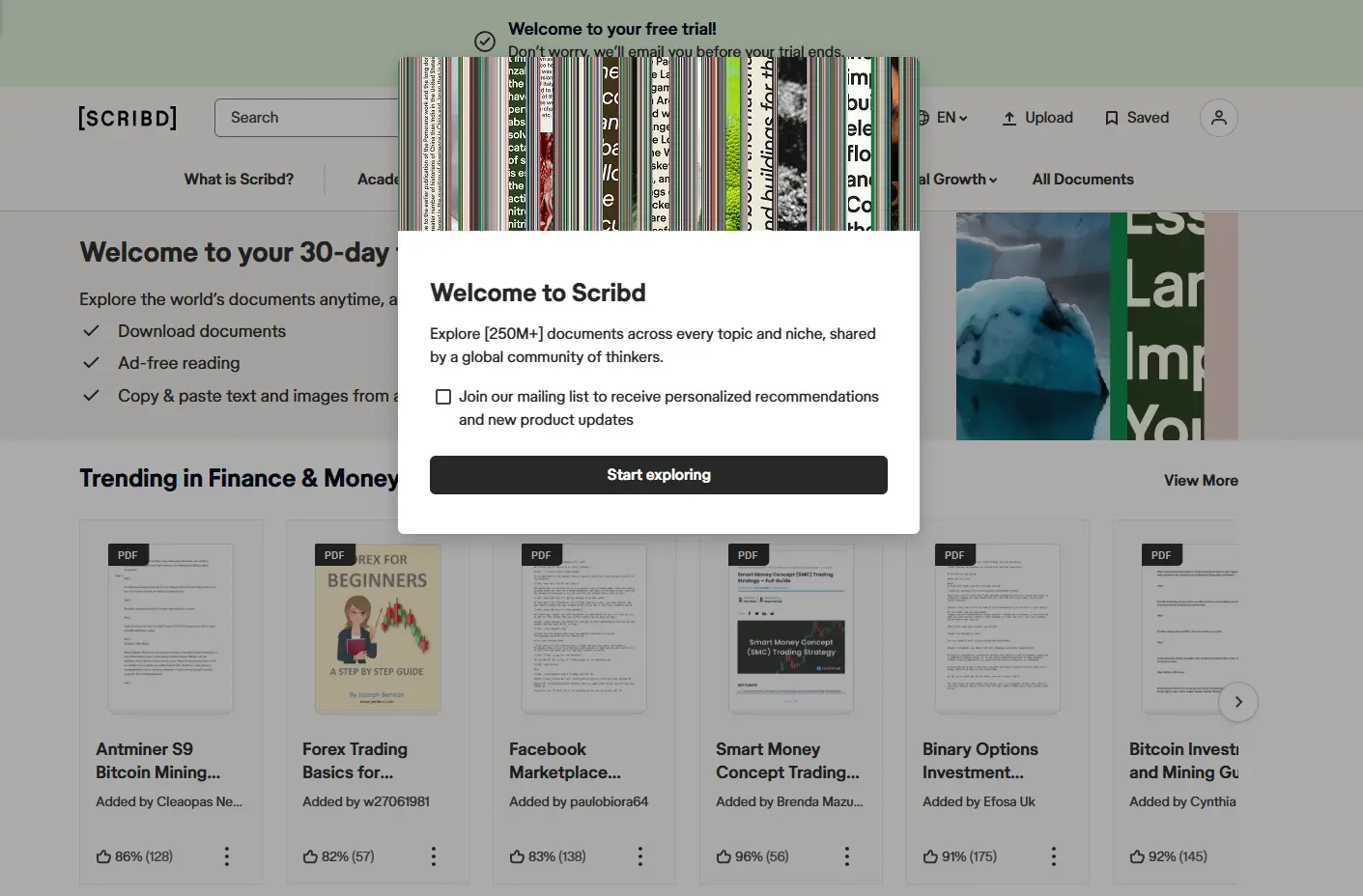1363x896 pixels.
Task: Open more options on Facebook Marketplace card
Action: click(x=640, y=856)
